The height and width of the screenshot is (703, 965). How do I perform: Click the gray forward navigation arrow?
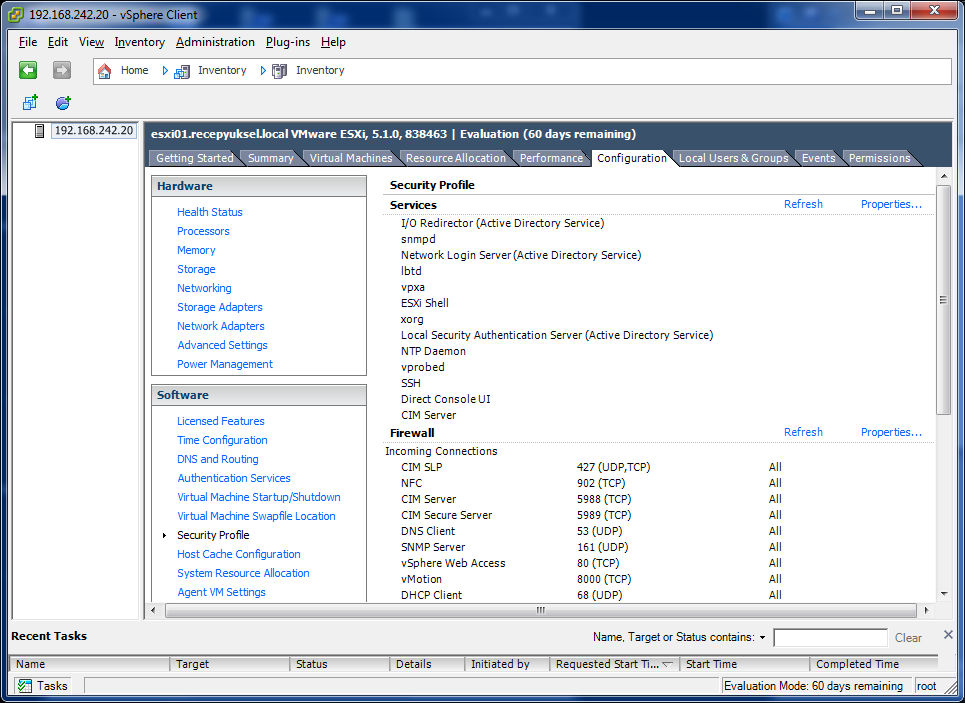[62, 70]
